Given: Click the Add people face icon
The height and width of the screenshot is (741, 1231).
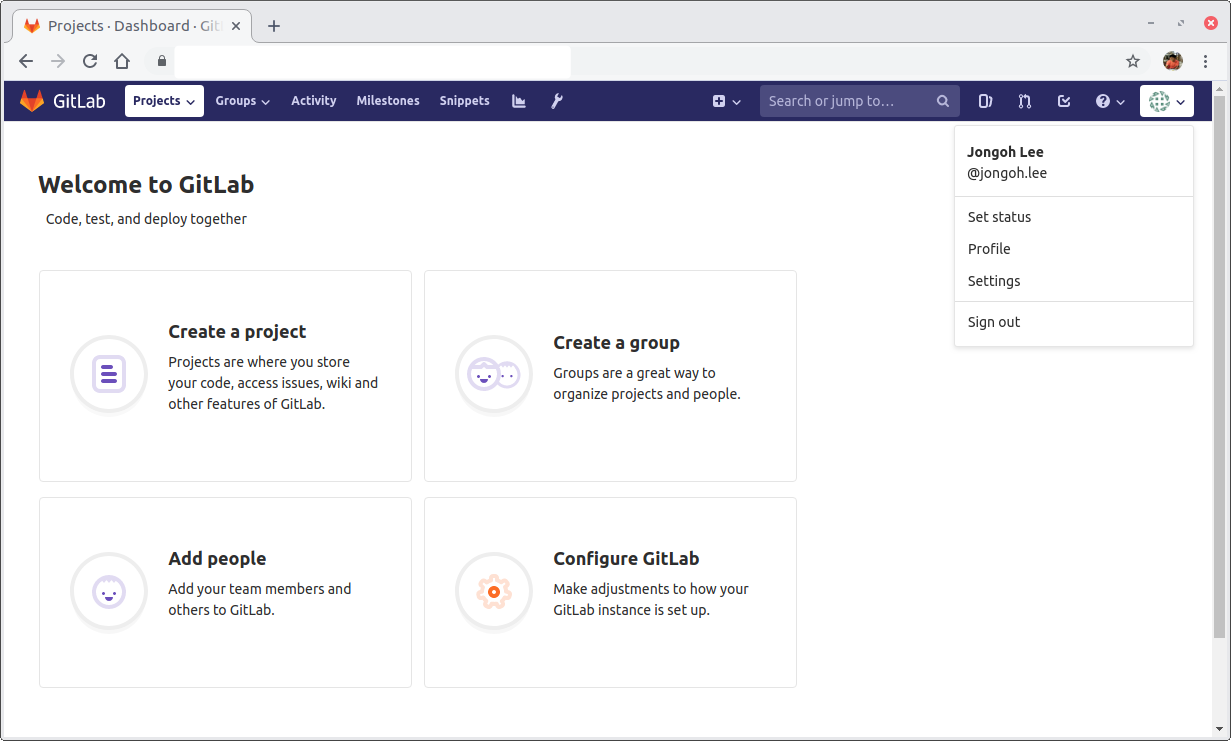Looking at the screenshot, I should tap(109, 591).
